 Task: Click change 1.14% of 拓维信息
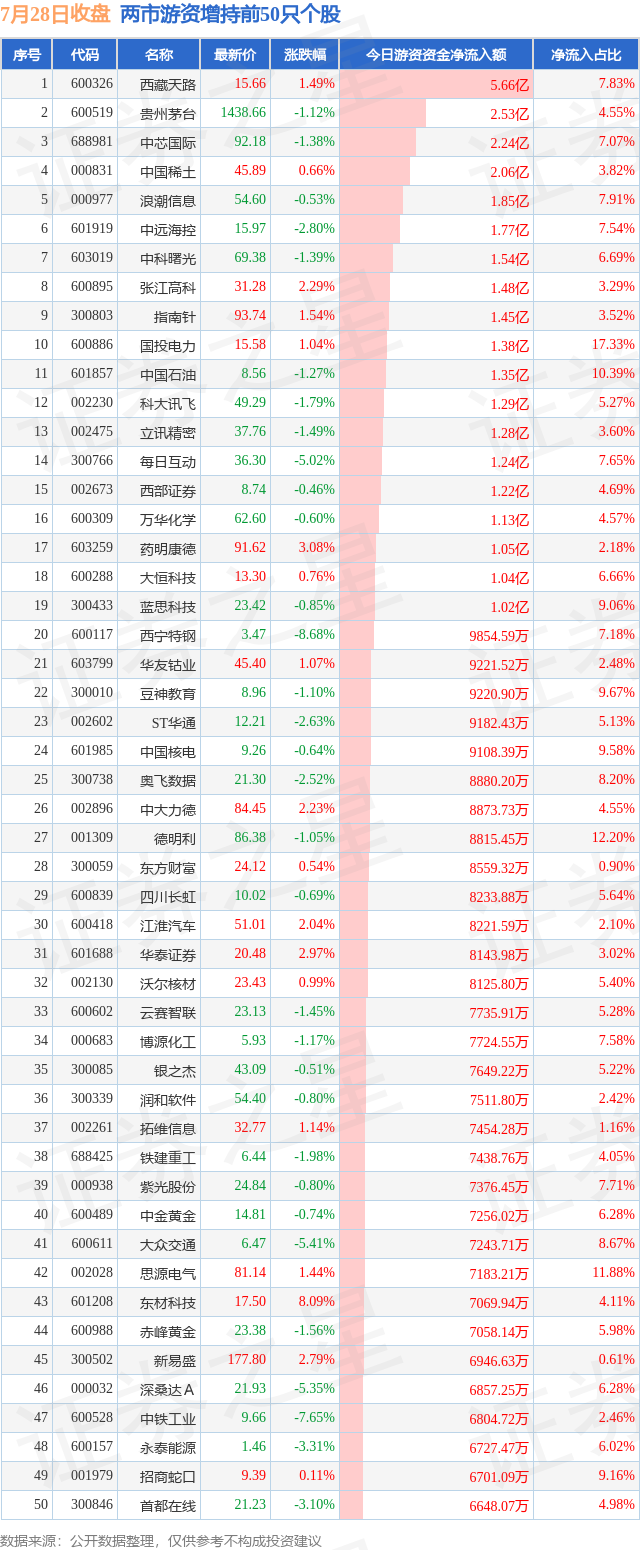tap(317, 1128)
